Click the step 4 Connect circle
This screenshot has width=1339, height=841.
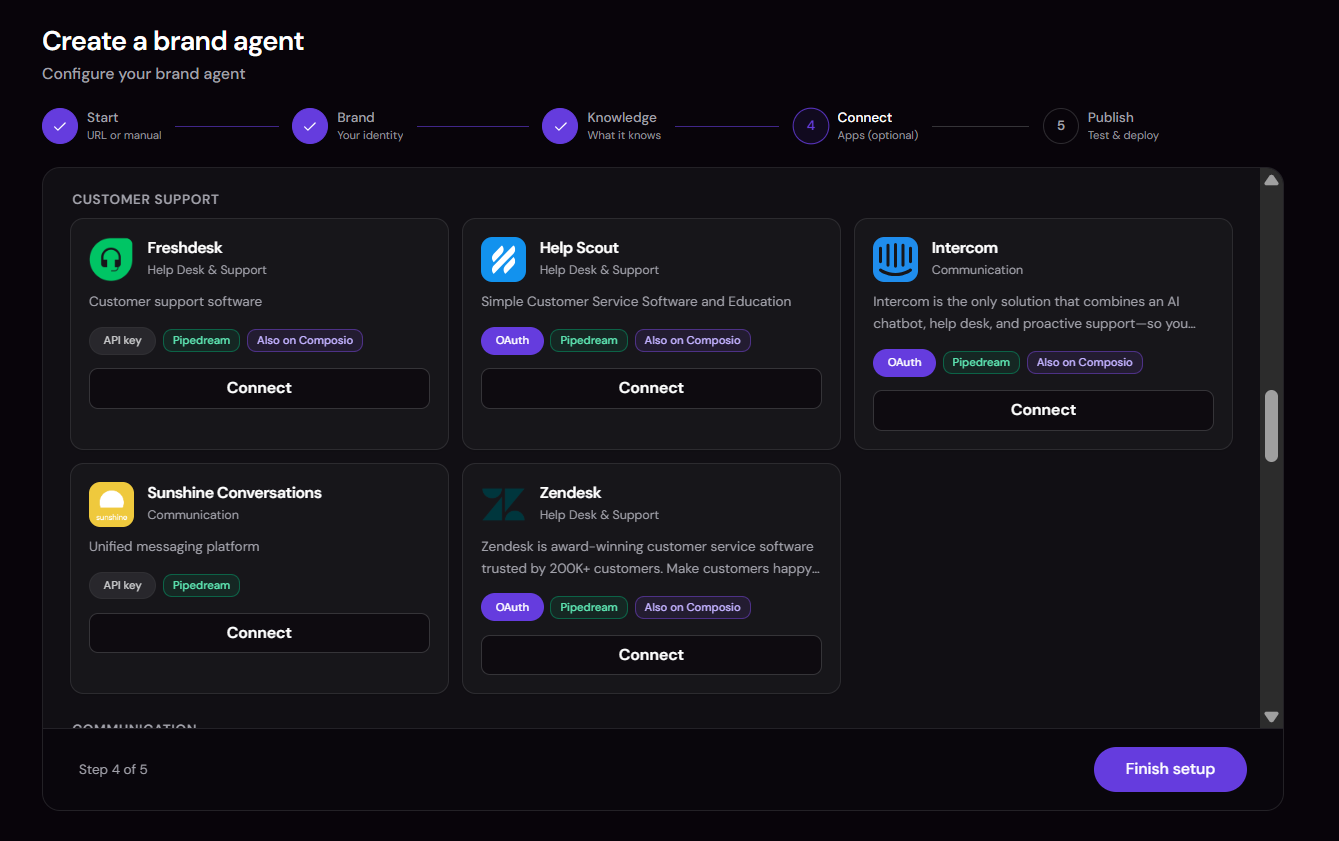coord(811,127)
